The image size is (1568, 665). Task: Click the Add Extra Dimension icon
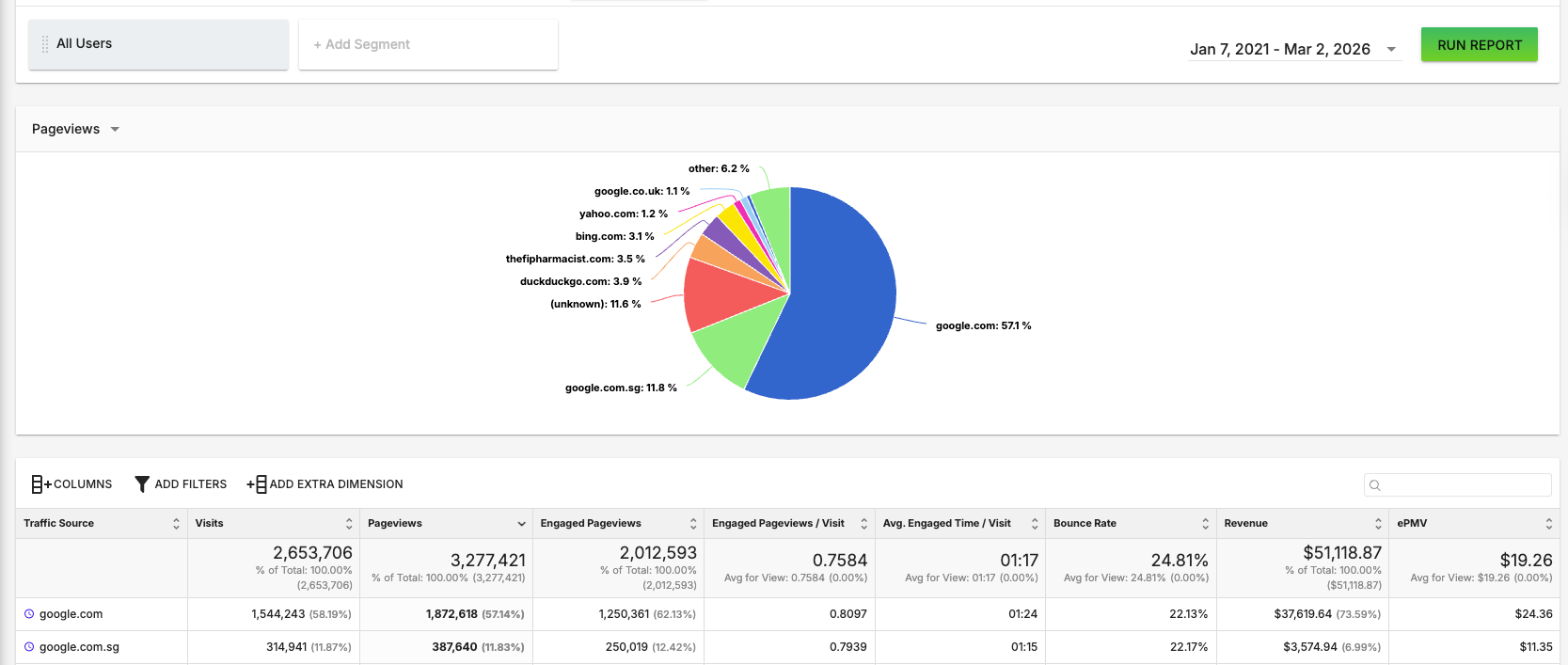click(257, 484)
